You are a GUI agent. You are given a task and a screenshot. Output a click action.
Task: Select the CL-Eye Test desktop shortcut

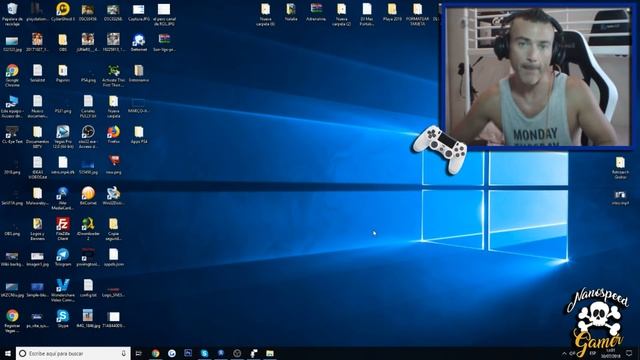(x=12, y=135)
